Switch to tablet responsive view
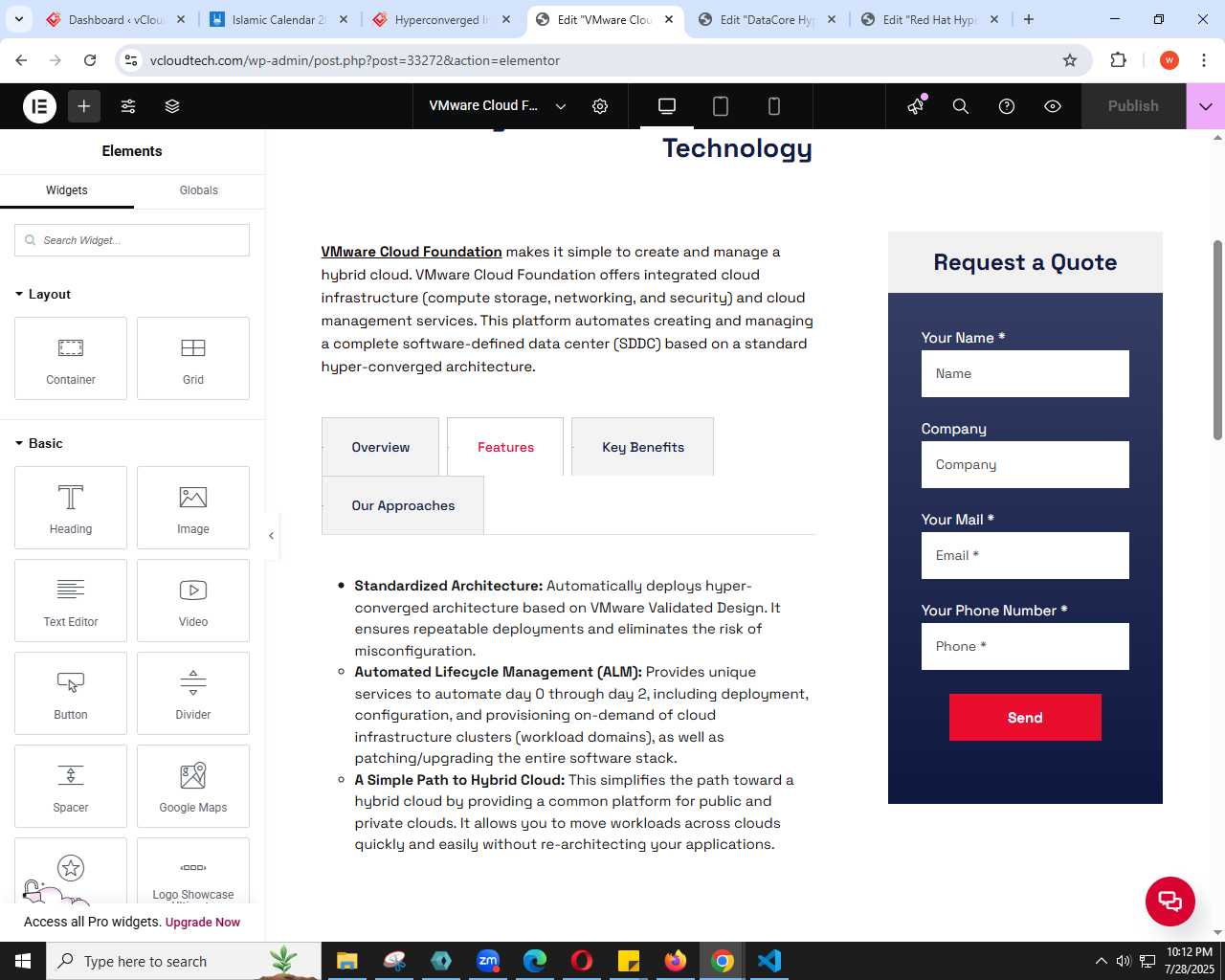1225x980 pixels. 721,106
